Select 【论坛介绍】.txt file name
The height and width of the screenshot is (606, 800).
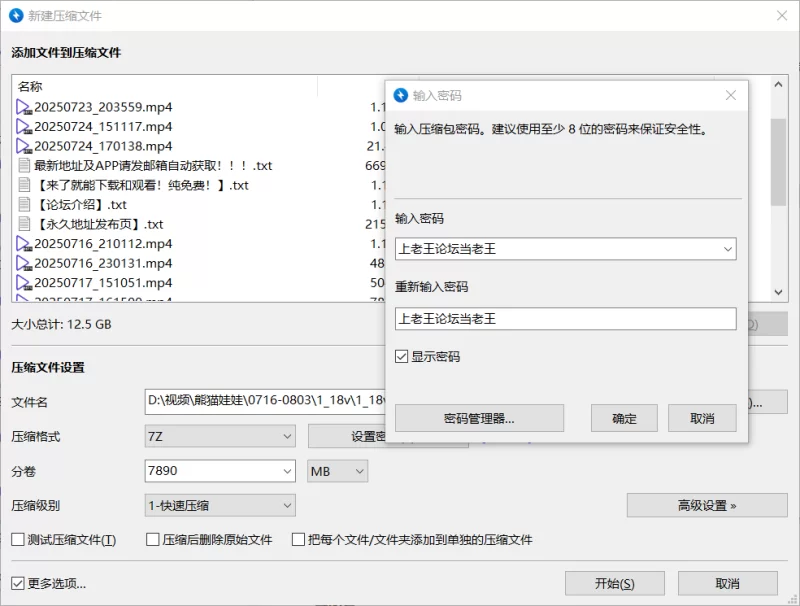point(81,204)
